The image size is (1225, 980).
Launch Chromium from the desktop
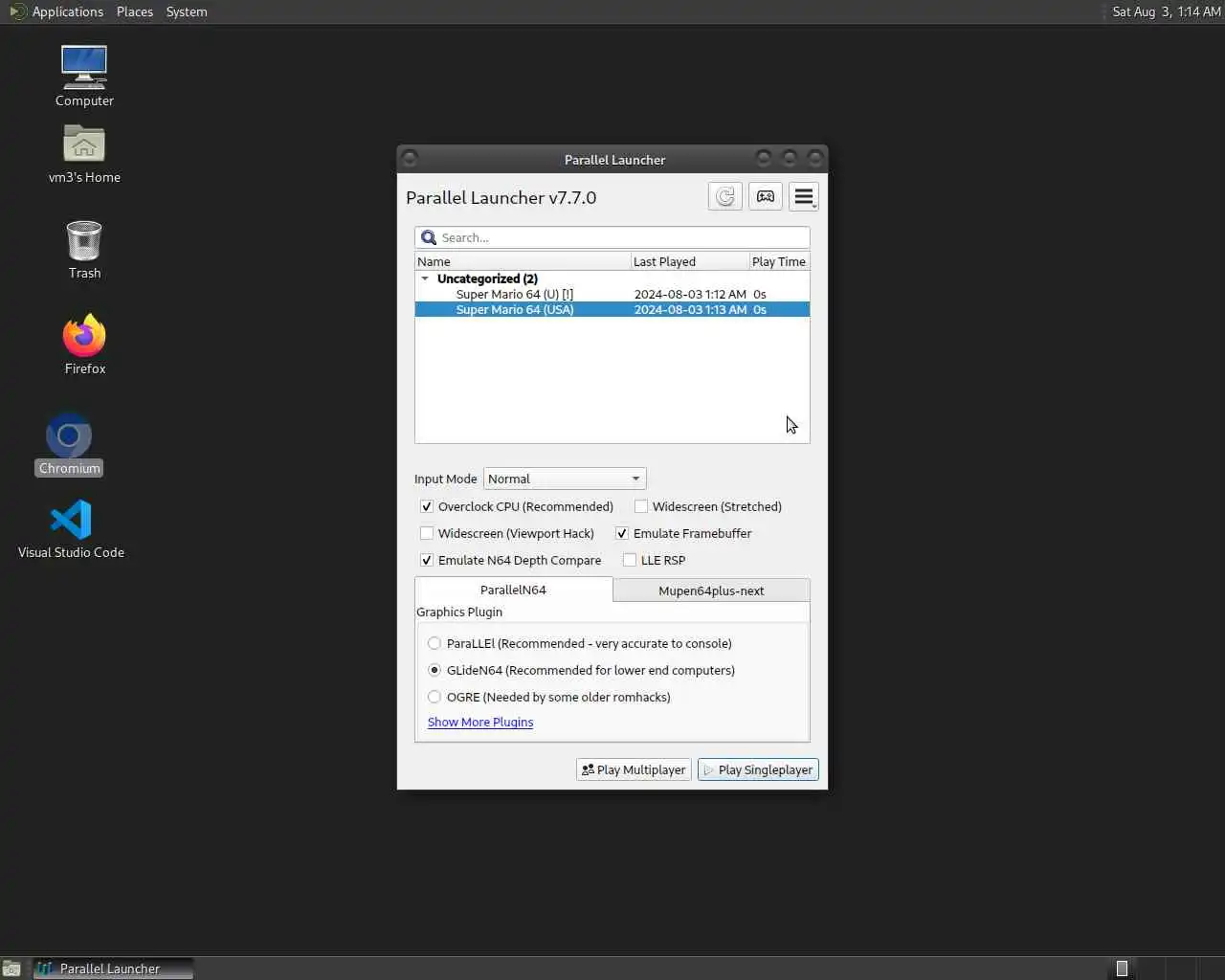tap(69, 445)
